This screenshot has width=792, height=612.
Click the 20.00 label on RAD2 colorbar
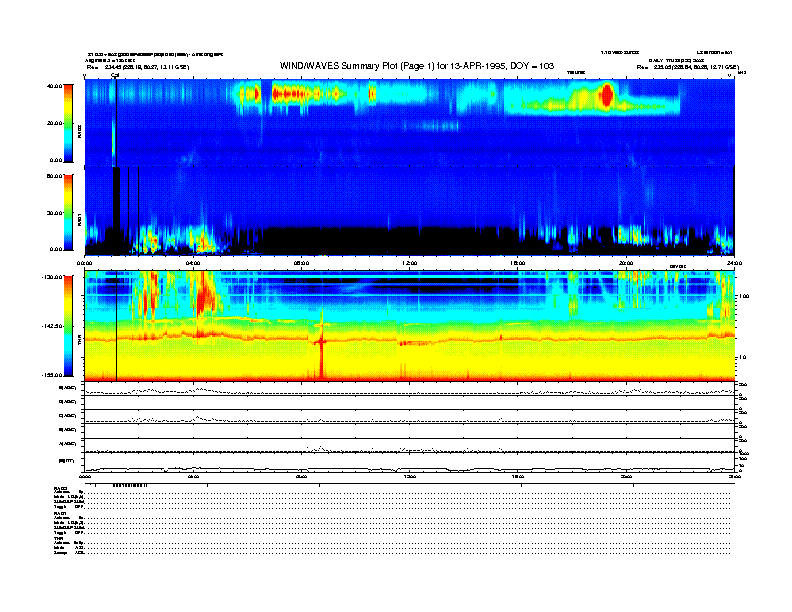coord(54,123)
